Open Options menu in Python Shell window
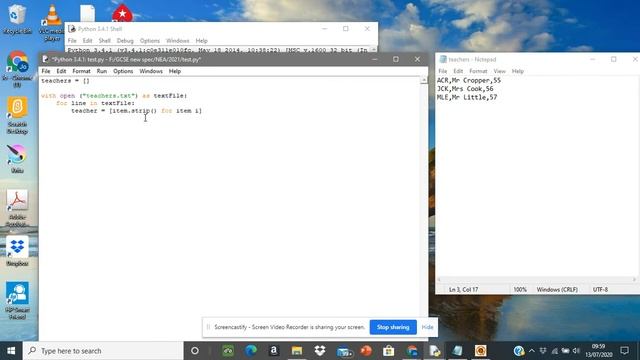 pyautogui.click(x=149, y=41)
